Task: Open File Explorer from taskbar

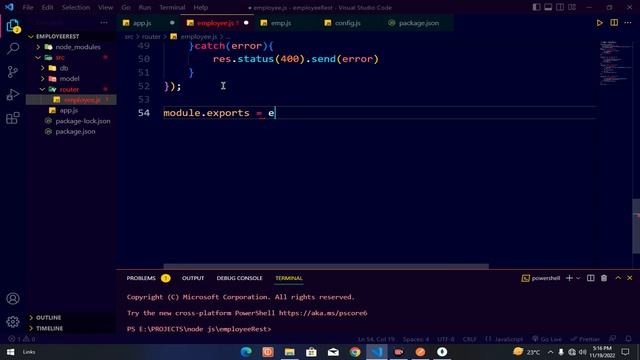Action: click(x=289, y=352)
